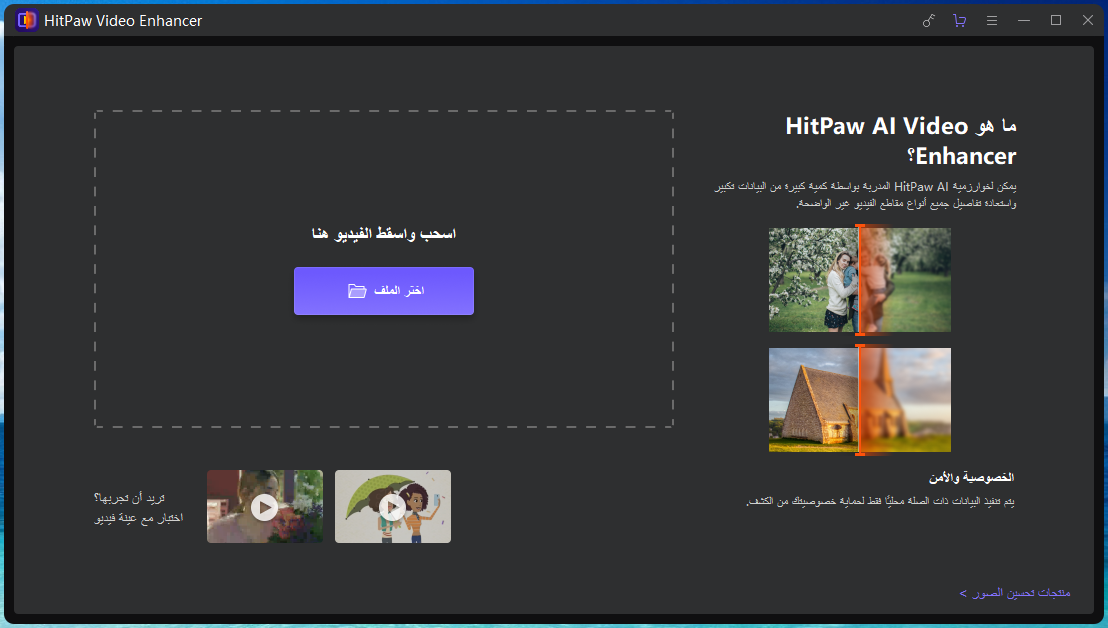
Task: Click the house before/after preview image
Action: 859,399
